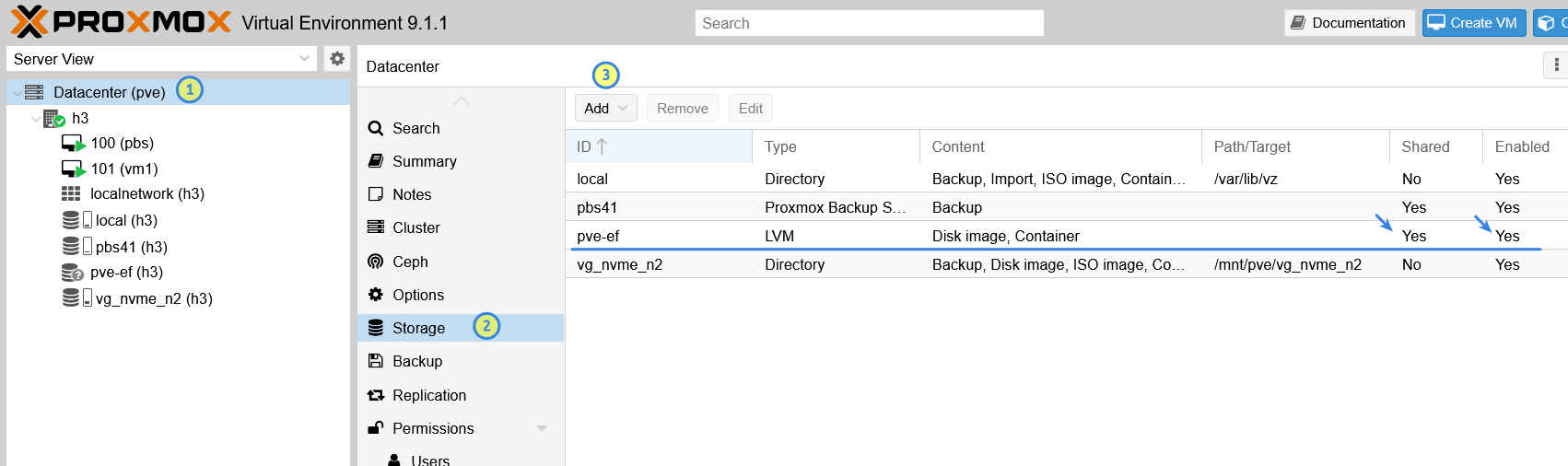Sort by the Content column header
Screen dimensions: 1568x466
(x=1061, y=146)
